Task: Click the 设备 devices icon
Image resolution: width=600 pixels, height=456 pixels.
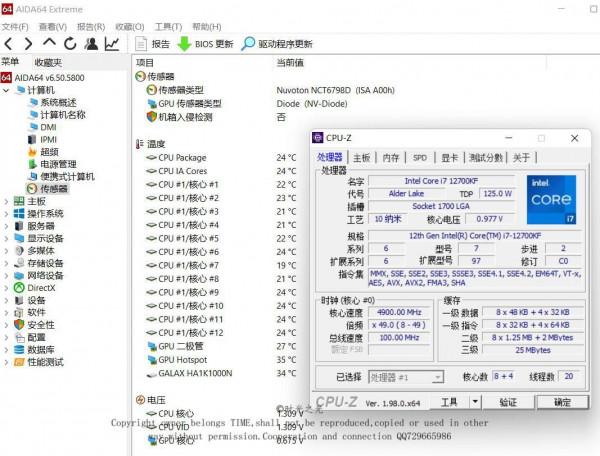Action: coord(19,300)
